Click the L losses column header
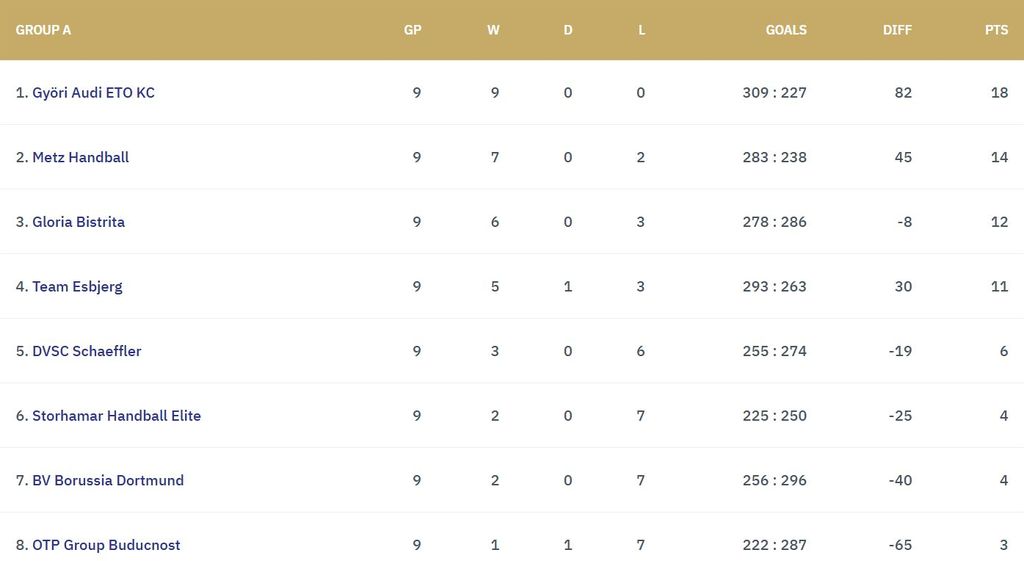1024x561 pixels. coord(641,30)
